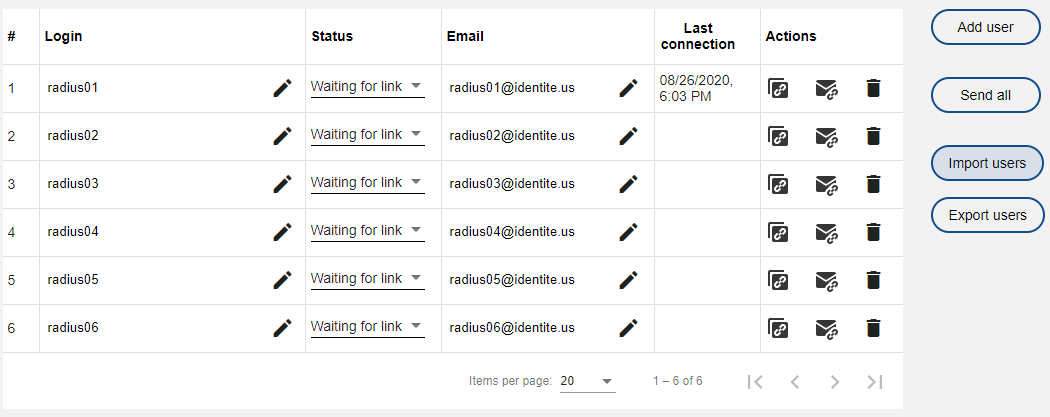This screenshot has width=1050, height=417.
Task: Open Status dropdown for radius06
Action: click(367, 327)
